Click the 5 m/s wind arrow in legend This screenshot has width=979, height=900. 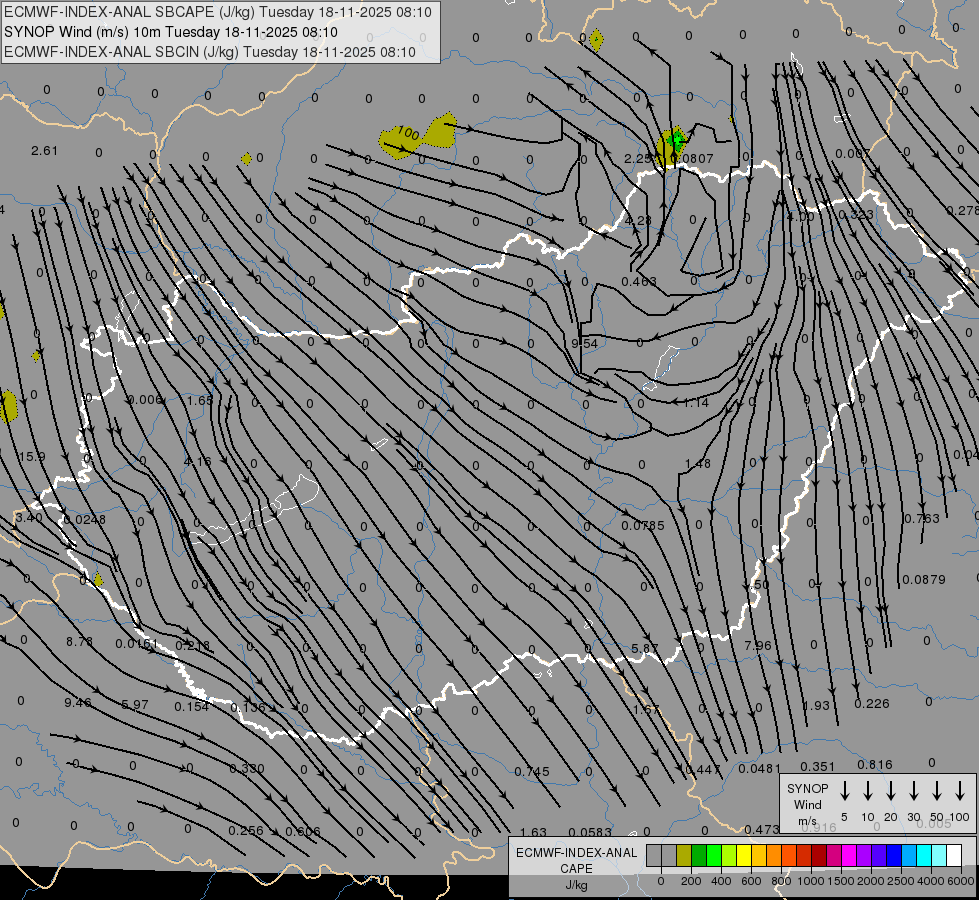click(845, 791)
